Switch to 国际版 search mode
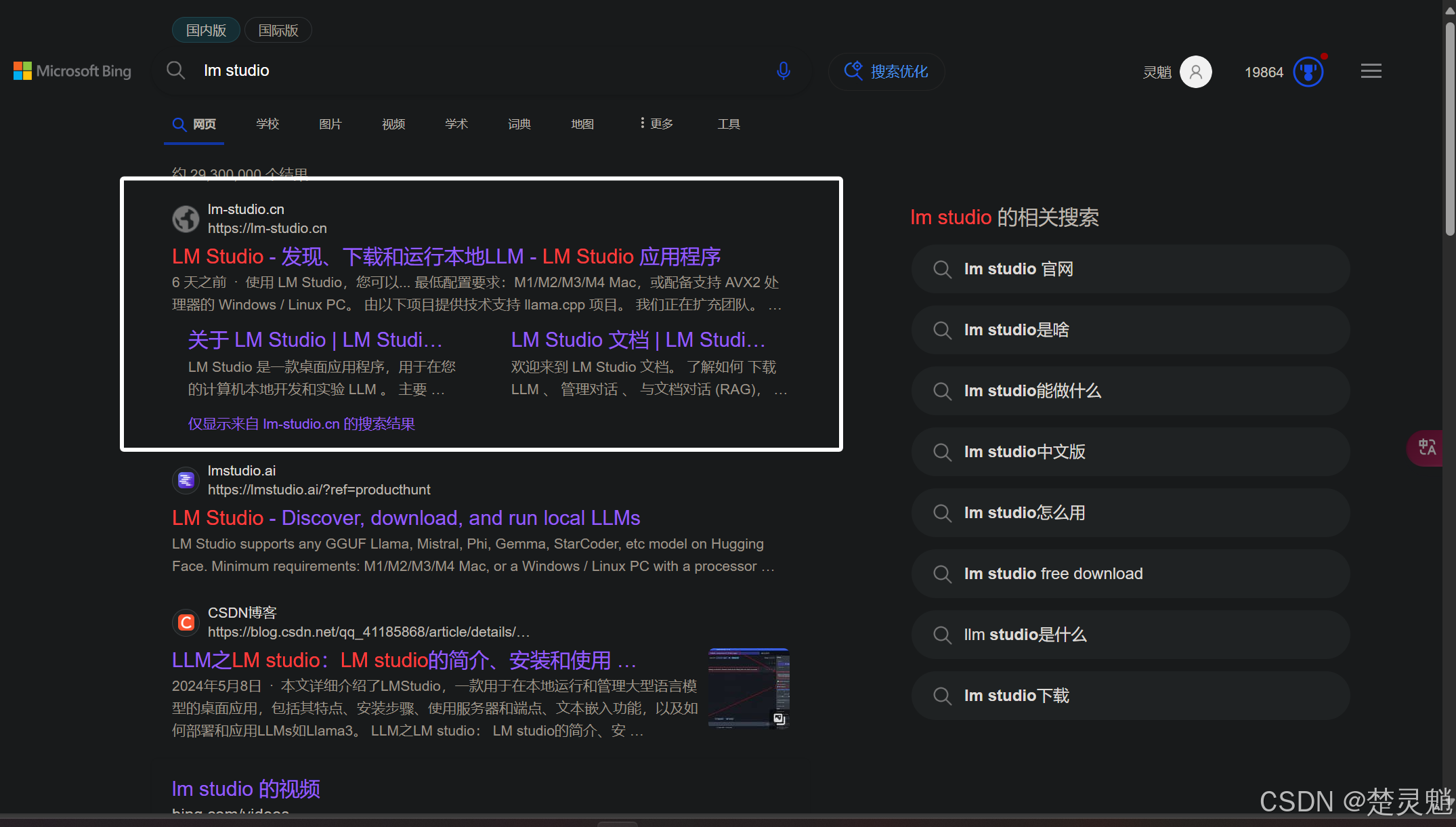The image size is (1456, 827). tap(278, 30)
